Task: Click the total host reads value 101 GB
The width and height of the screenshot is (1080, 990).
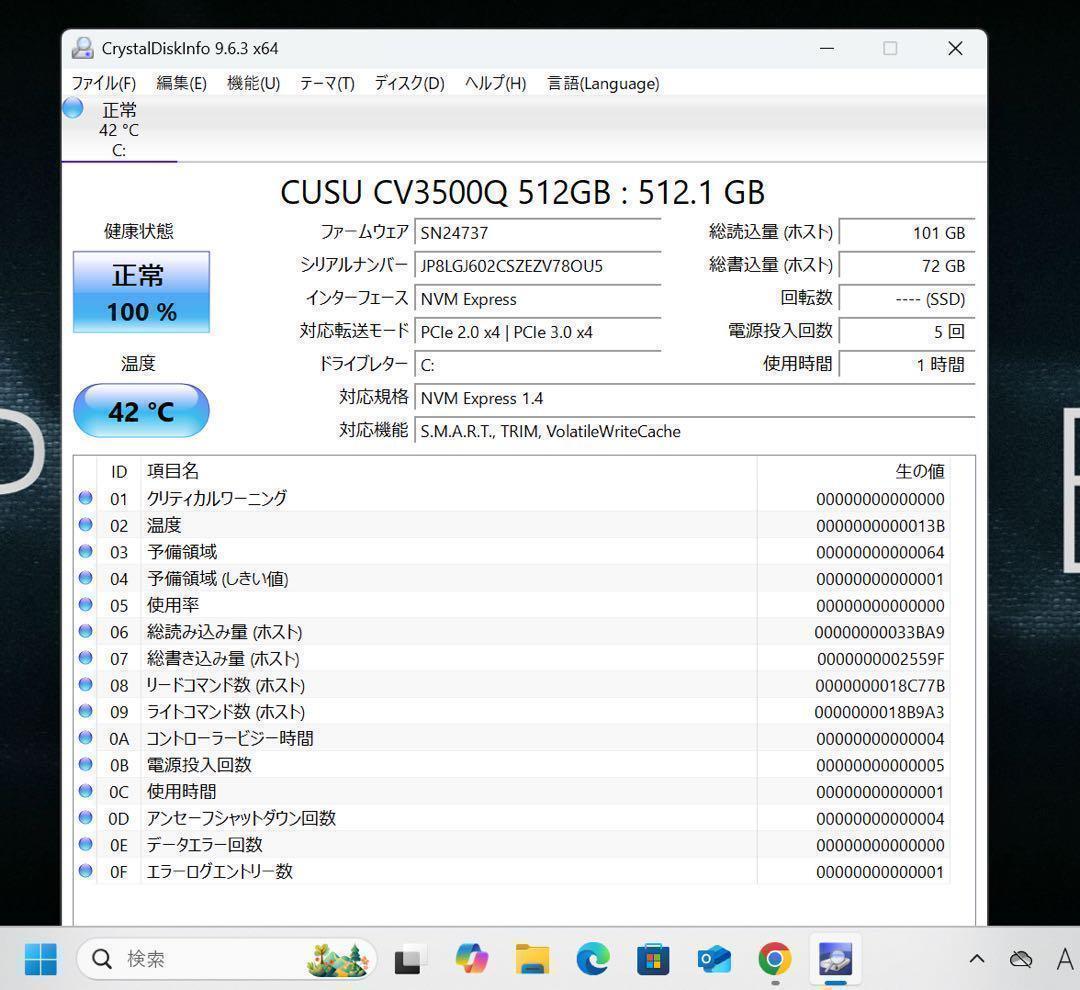Action: pos(906,232)
